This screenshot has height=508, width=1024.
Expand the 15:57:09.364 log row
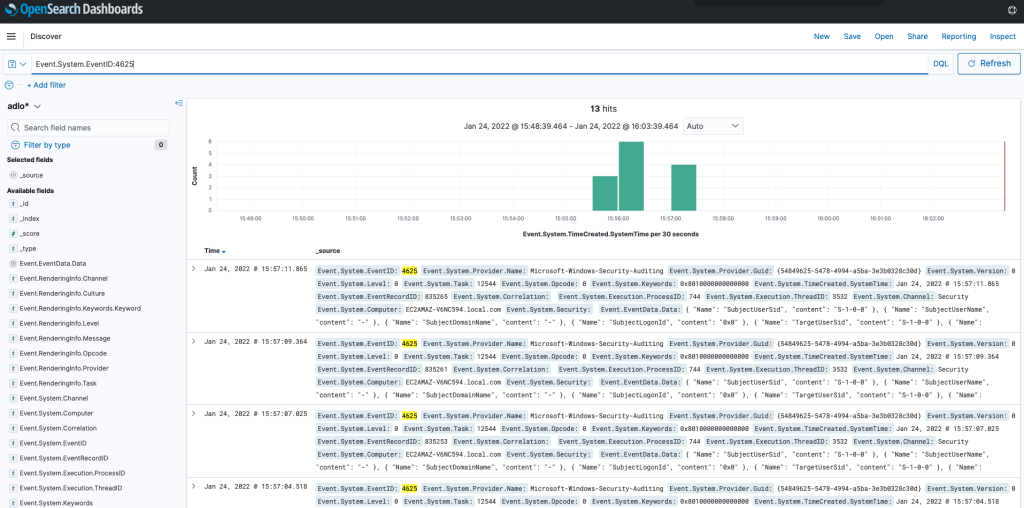pos(193,341)
